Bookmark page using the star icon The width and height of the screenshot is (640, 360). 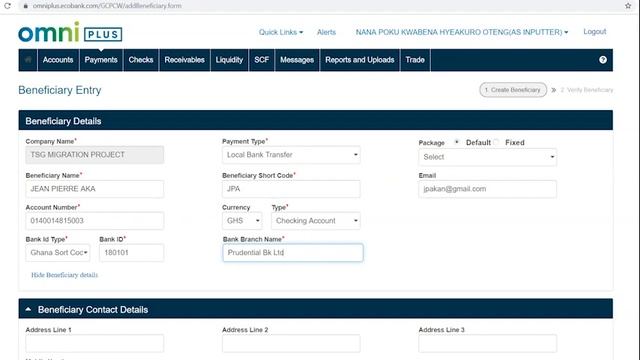628,6
